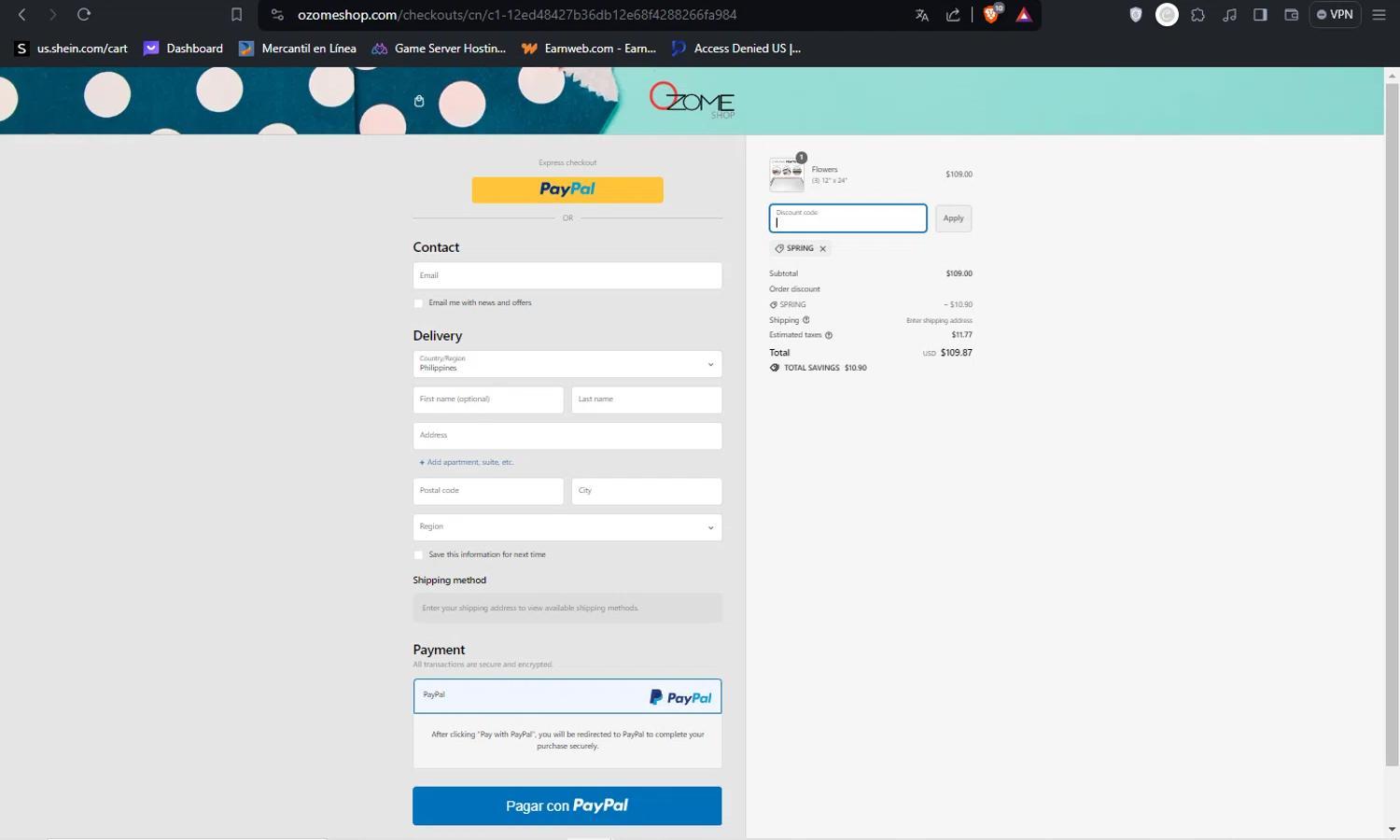Toggle the browser sidebar panel

pyautogui.click(x=1260, y=15)
